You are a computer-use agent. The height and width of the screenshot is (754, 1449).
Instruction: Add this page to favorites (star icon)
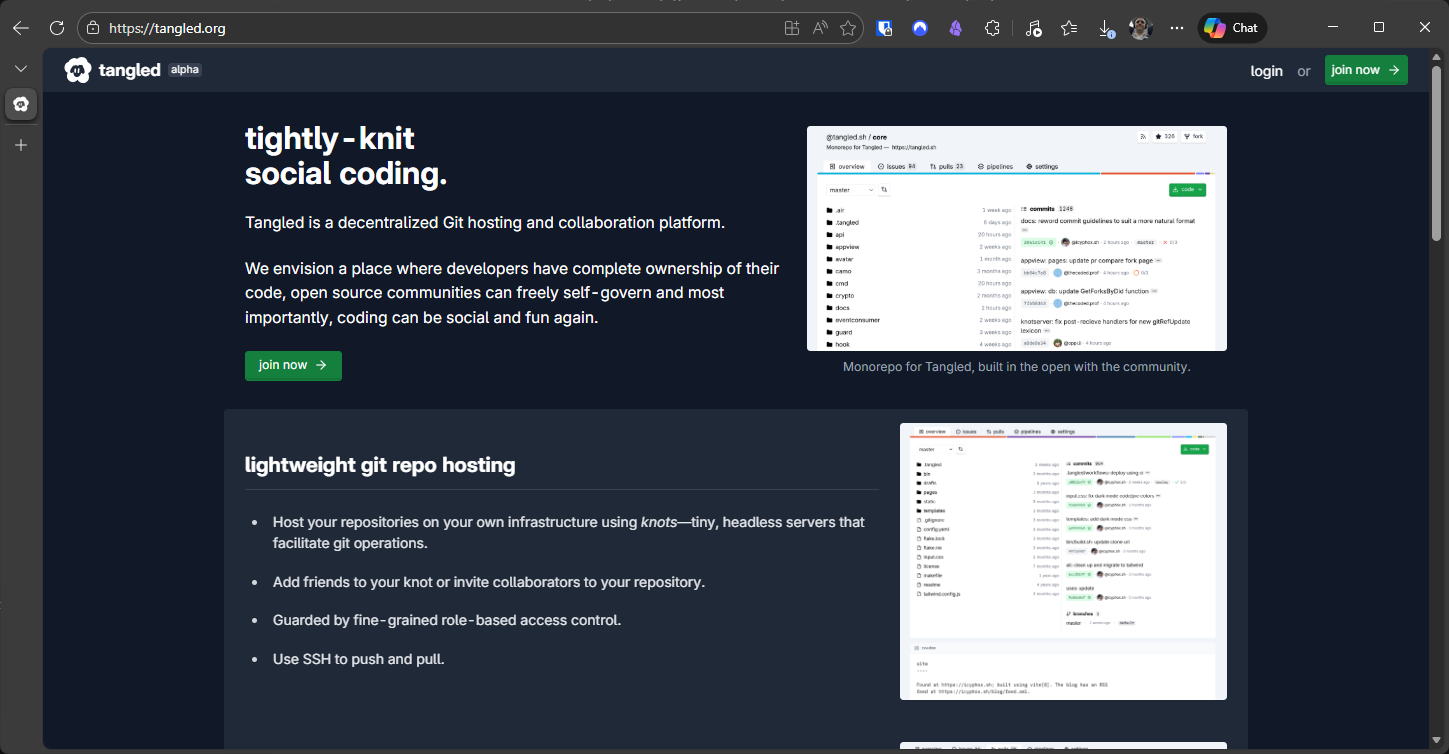pyautogui.click(x=848, y=28)
